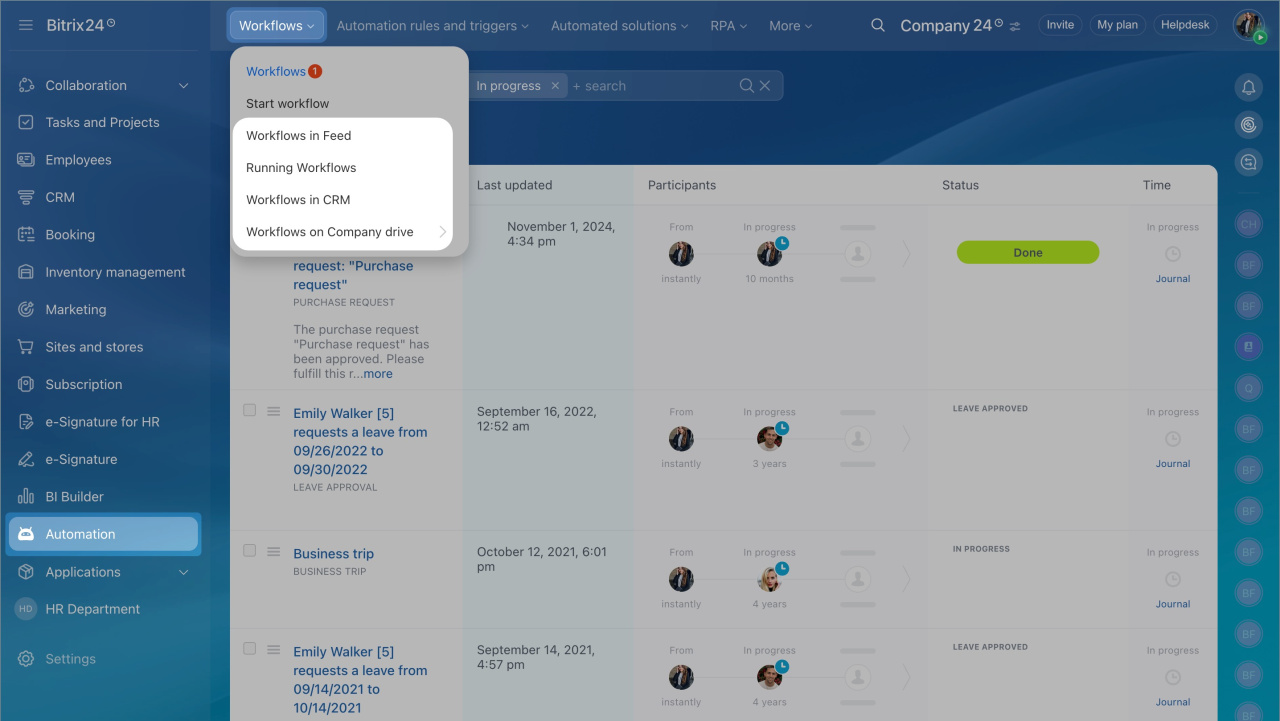Open HR Department in the sidebar
The image size is (1280, 721).
point(92,609)
